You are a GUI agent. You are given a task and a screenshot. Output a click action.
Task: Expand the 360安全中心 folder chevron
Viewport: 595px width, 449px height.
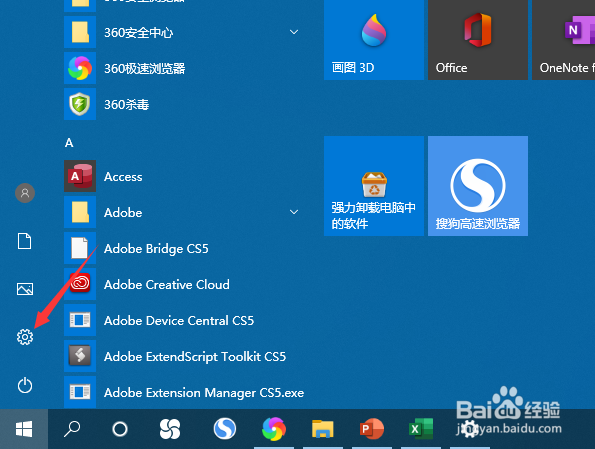coord(294,32)
